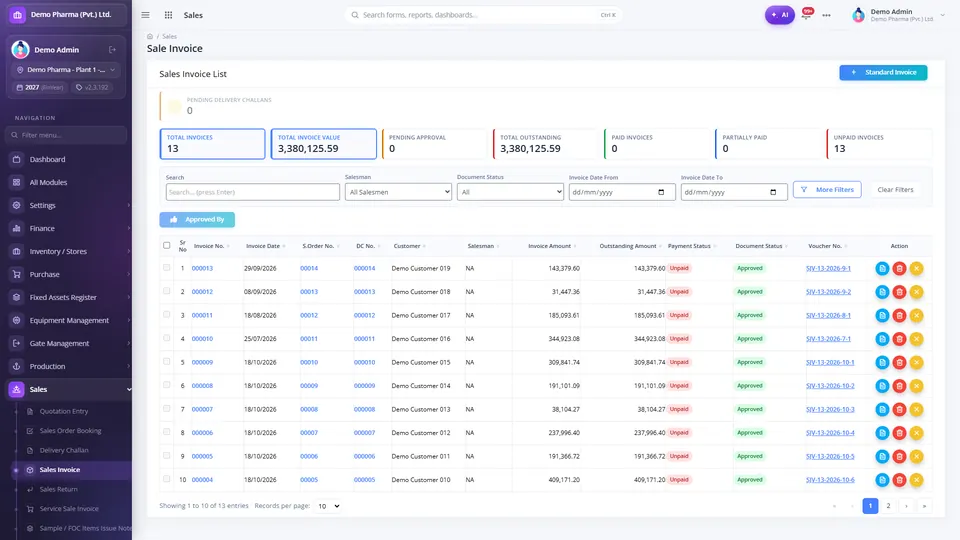
Task: Click the Approved By button
Action: coord(197,219)
